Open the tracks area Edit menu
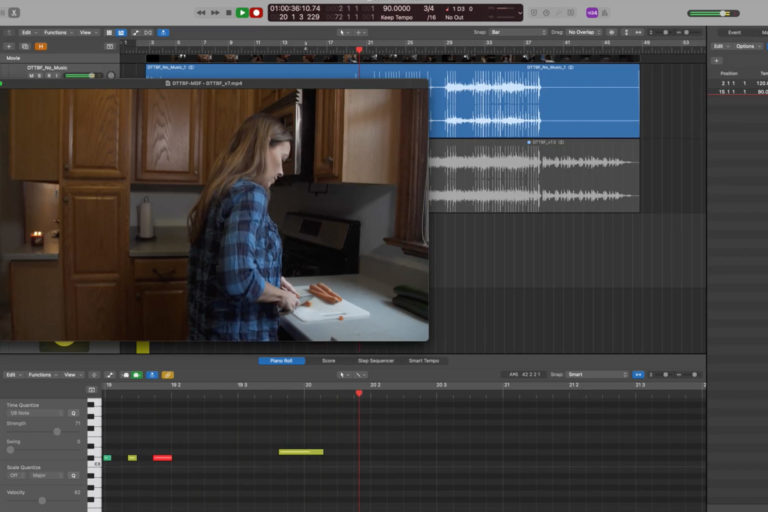The height and width of the screenshot is (512, 768). pos(28,32)
